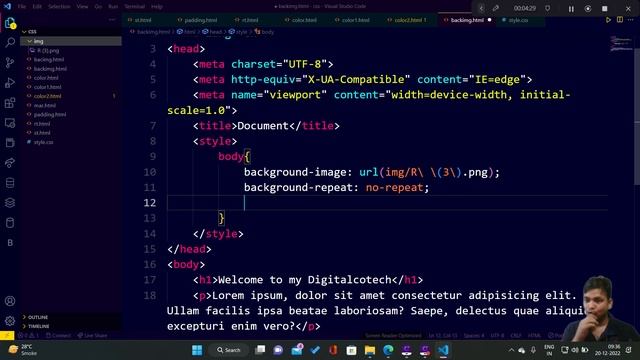Click the taskbar Search box
Viewport: 640px width, 360px height.
[x=229, y=350]
